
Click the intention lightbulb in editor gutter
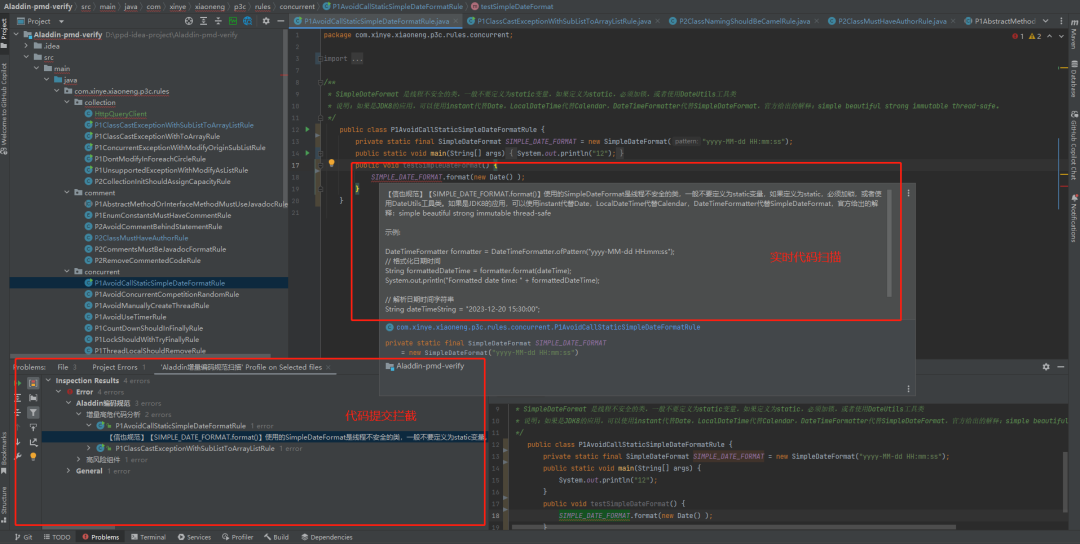[x=331, y=164]
